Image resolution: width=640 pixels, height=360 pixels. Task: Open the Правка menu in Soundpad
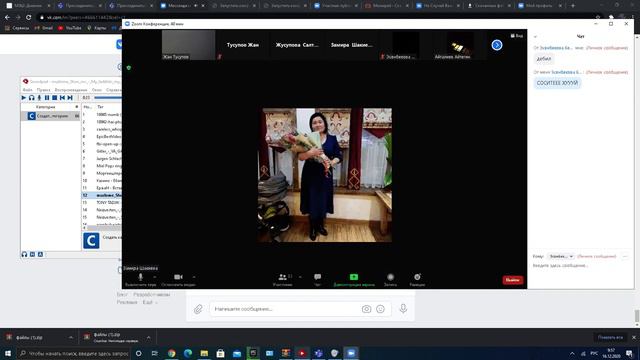tap(43, 90)
